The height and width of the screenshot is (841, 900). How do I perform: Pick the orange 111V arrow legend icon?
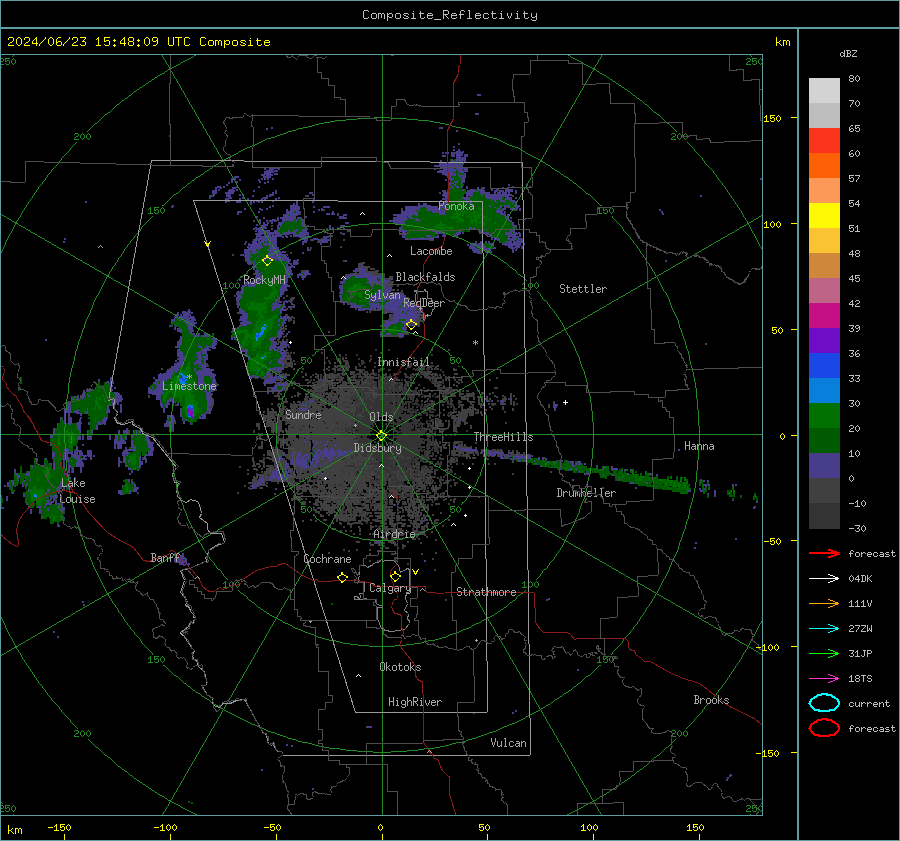(824, 603)
